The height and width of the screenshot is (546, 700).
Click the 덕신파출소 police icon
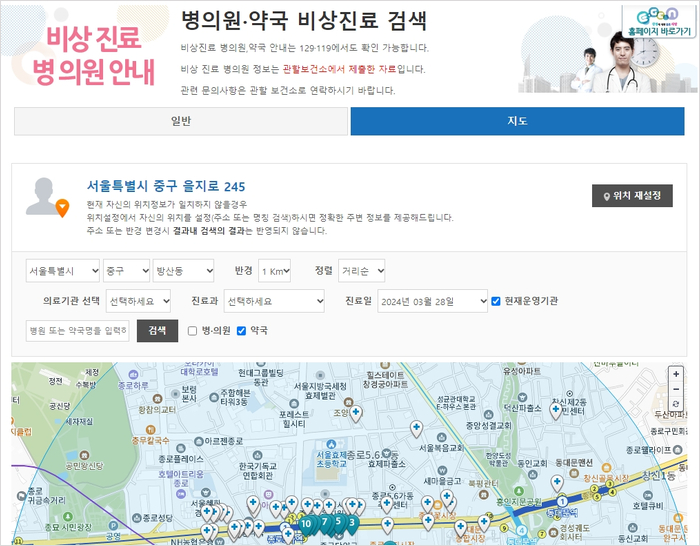tap(522, 397)
